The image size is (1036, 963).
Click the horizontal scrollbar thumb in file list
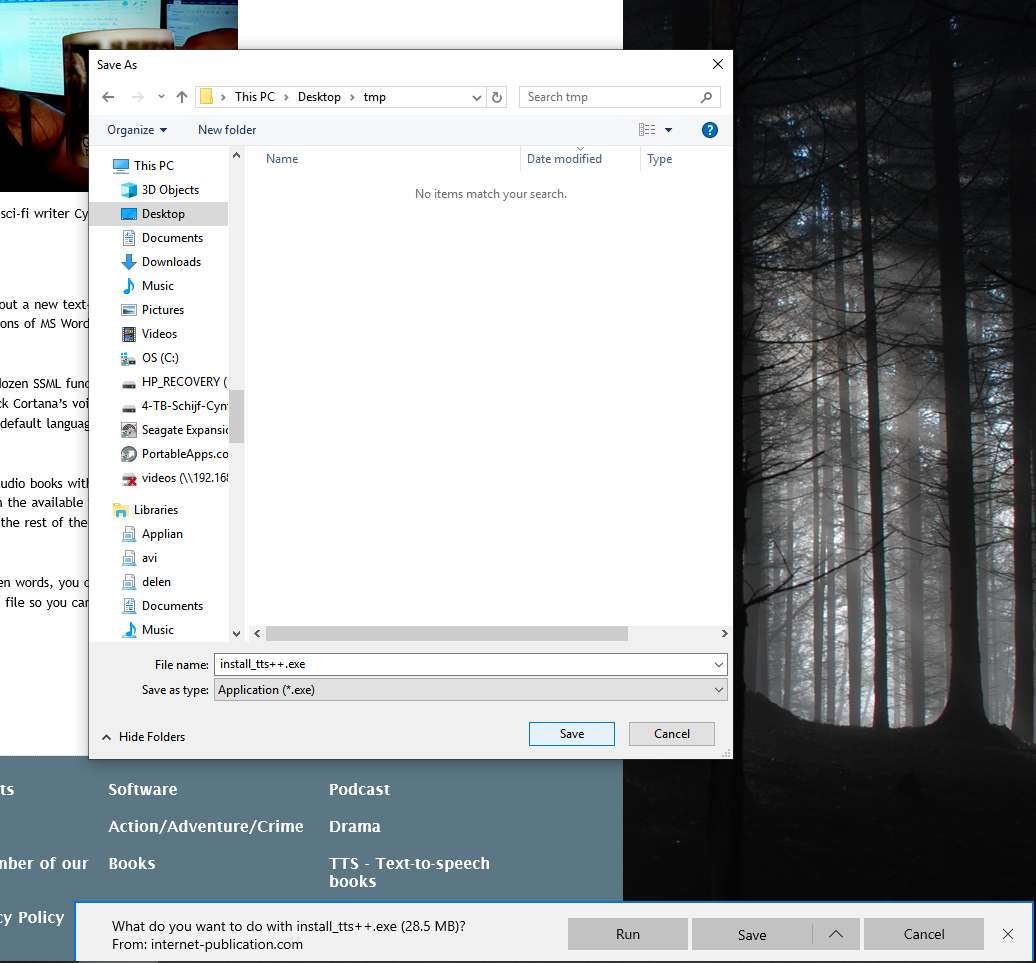[x=447, y=633]
